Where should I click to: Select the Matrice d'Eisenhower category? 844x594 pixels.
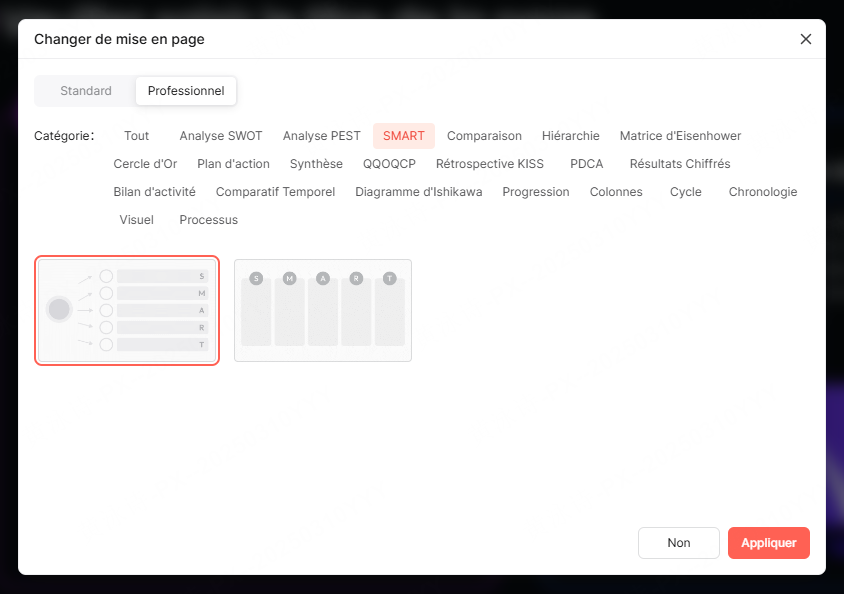[680, 136]
